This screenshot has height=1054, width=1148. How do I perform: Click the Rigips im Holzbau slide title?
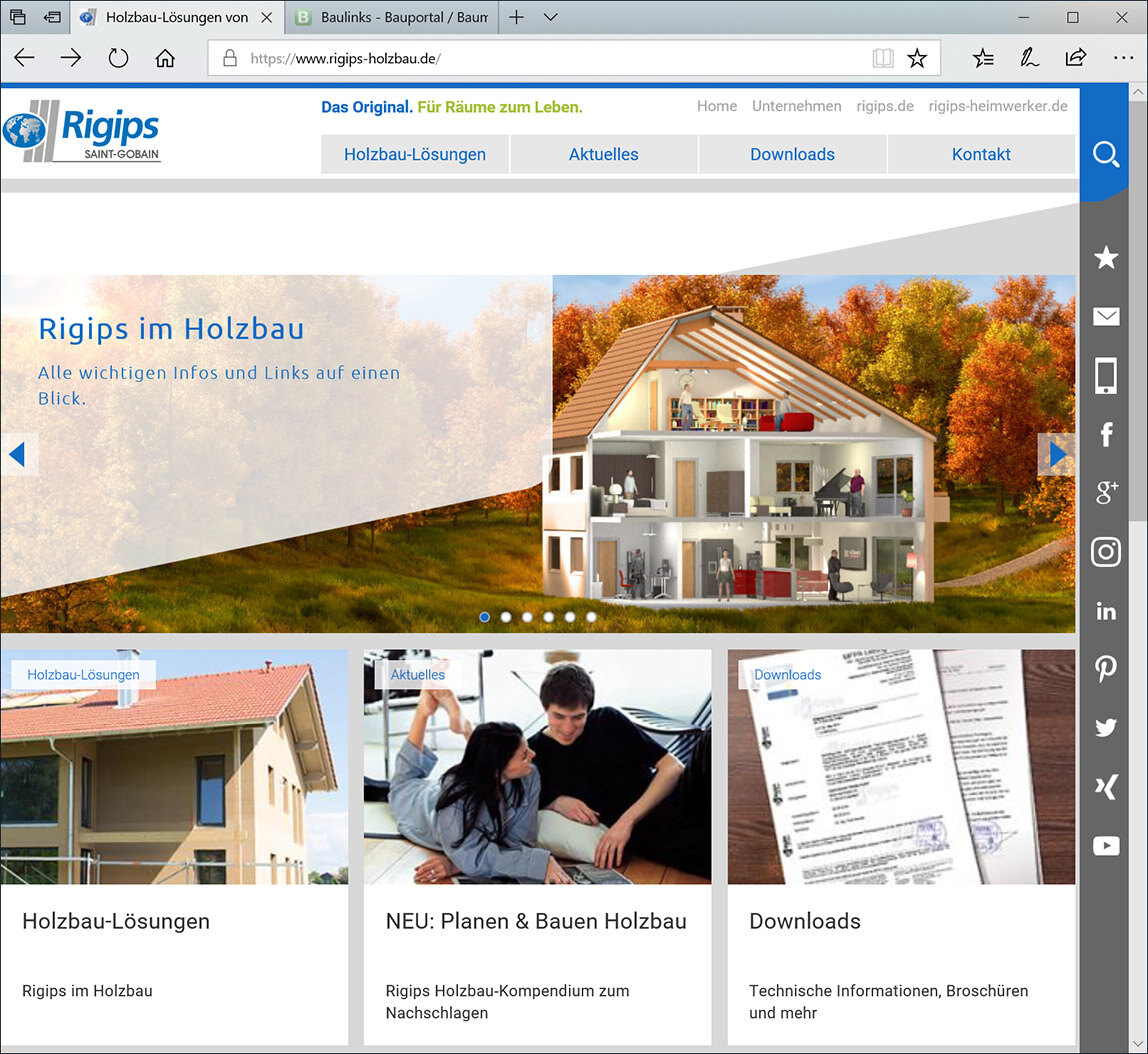click(x=171, y=329)
